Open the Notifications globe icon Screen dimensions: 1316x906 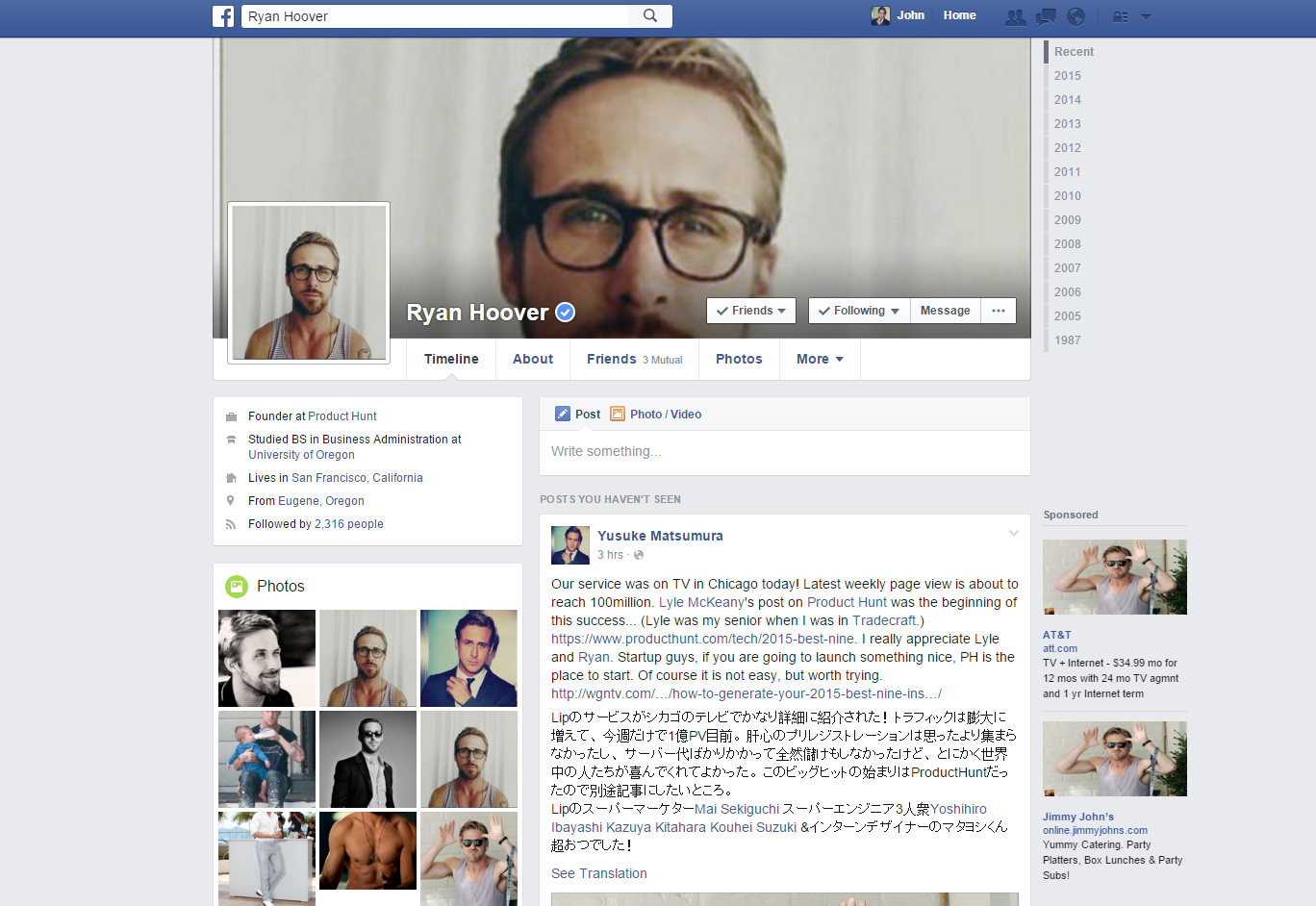click(x=1076, y=16)
